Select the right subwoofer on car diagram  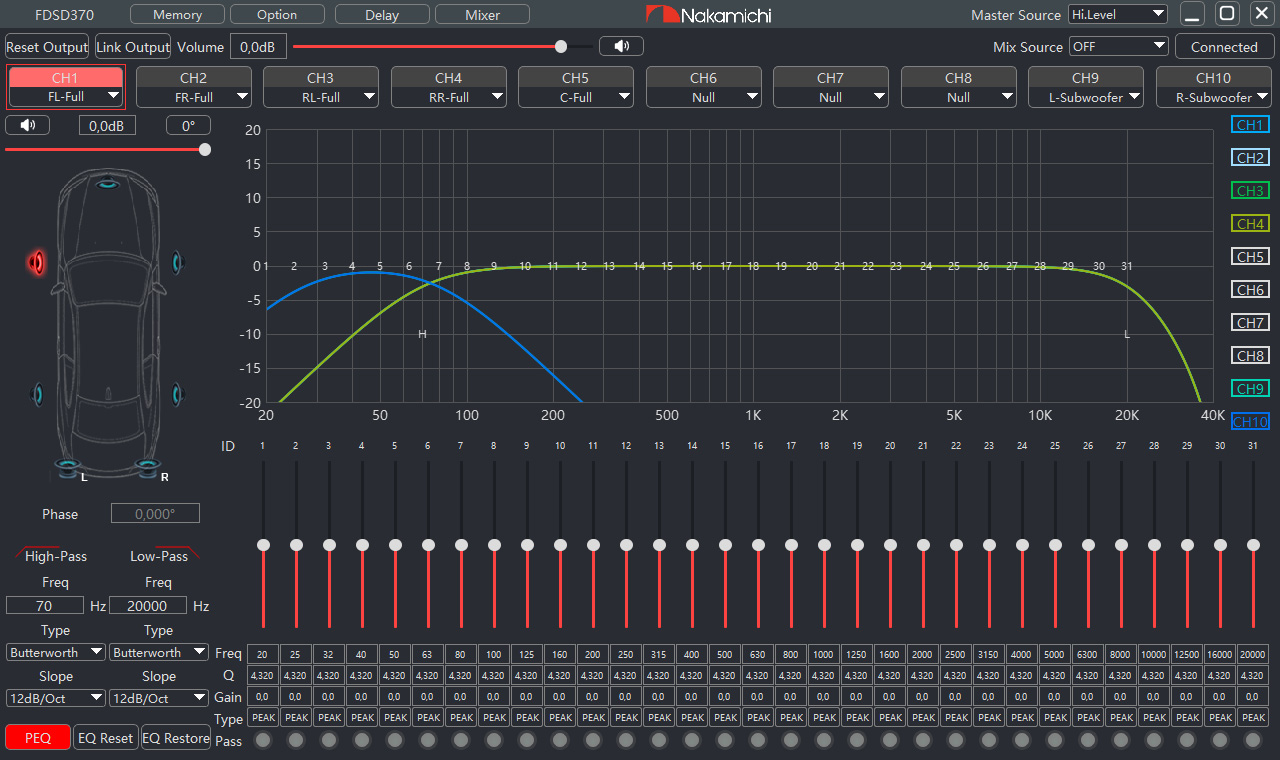point(148,465)
